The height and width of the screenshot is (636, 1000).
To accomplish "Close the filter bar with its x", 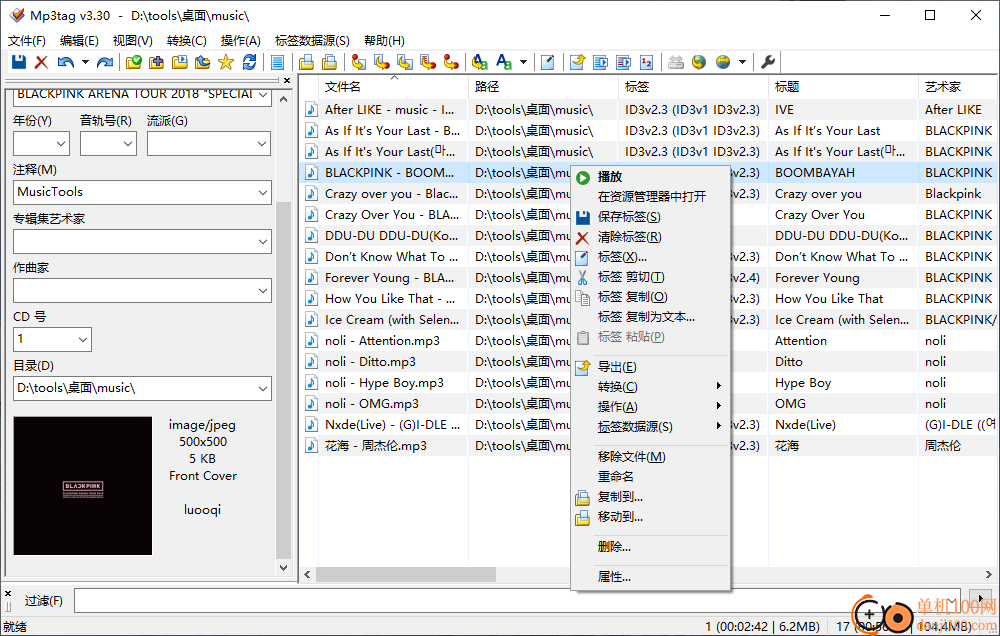I will click(x=8, y=593).
